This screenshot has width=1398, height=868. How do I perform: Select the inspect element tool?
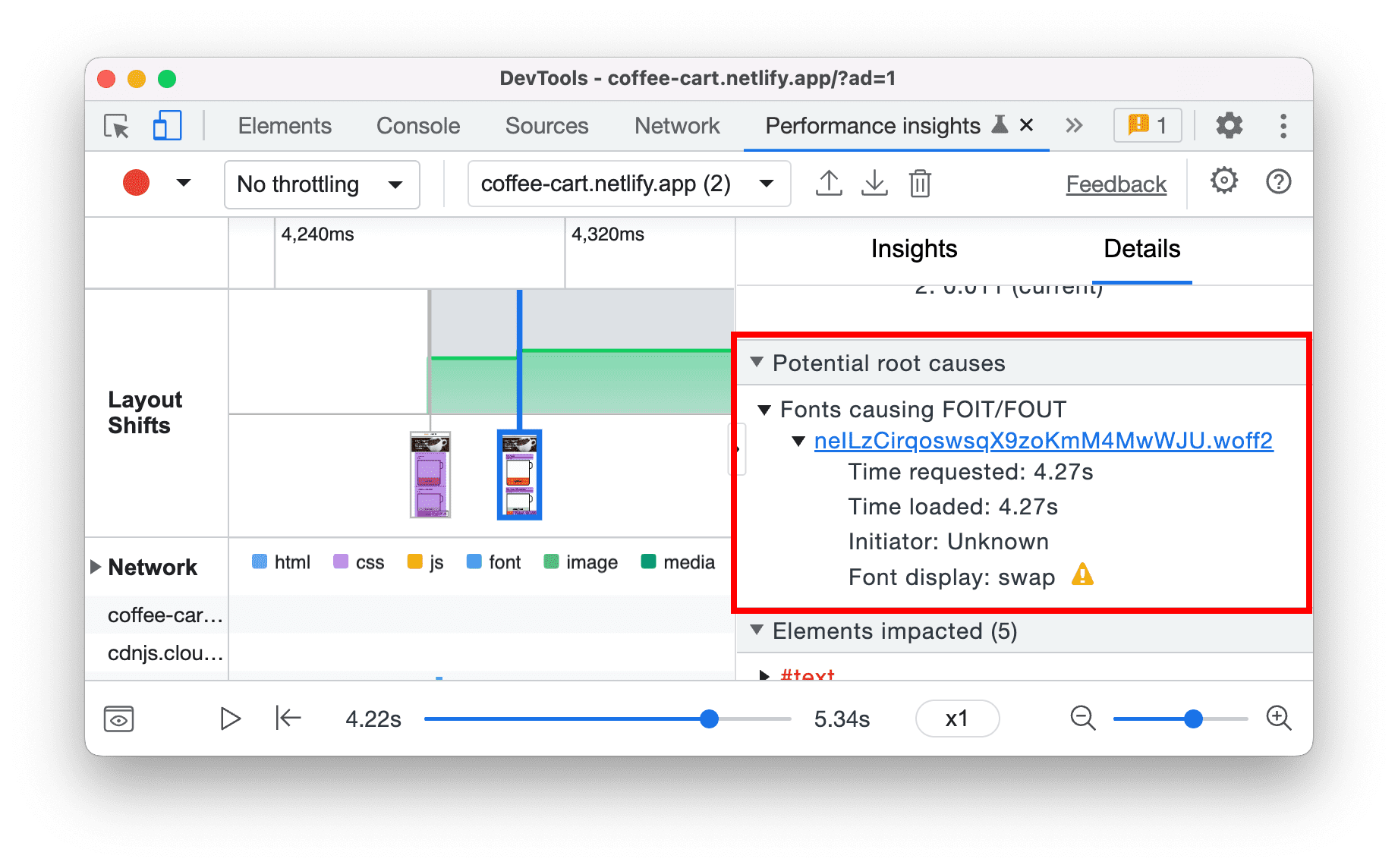[115, 126]
